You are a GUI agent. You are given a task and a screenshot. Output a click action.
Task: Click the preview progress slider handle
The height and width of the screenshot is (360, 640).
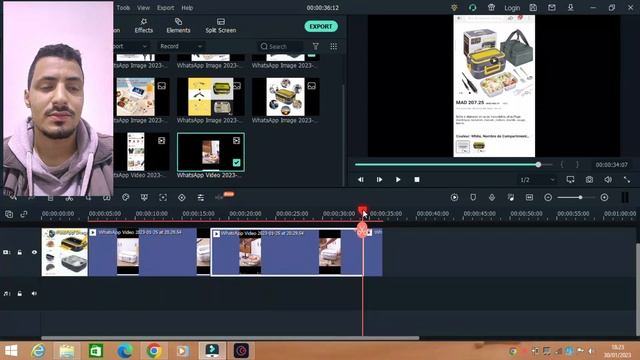coord(538,164)
